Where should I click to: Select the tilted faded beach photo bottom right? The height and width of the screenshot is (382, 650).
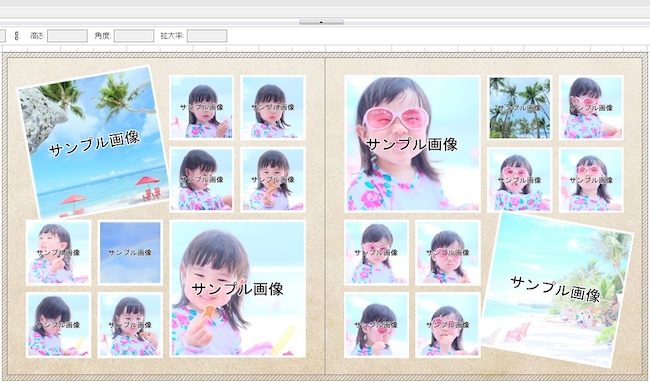pos(557,289)
